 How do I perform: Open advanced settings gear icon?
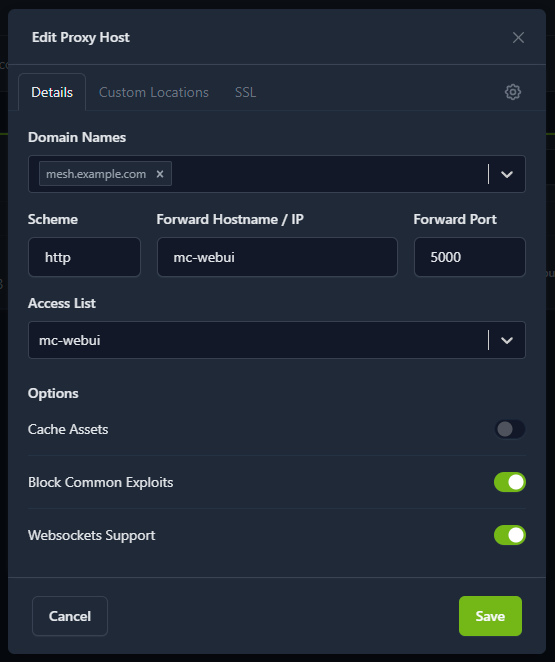[513, 92]
